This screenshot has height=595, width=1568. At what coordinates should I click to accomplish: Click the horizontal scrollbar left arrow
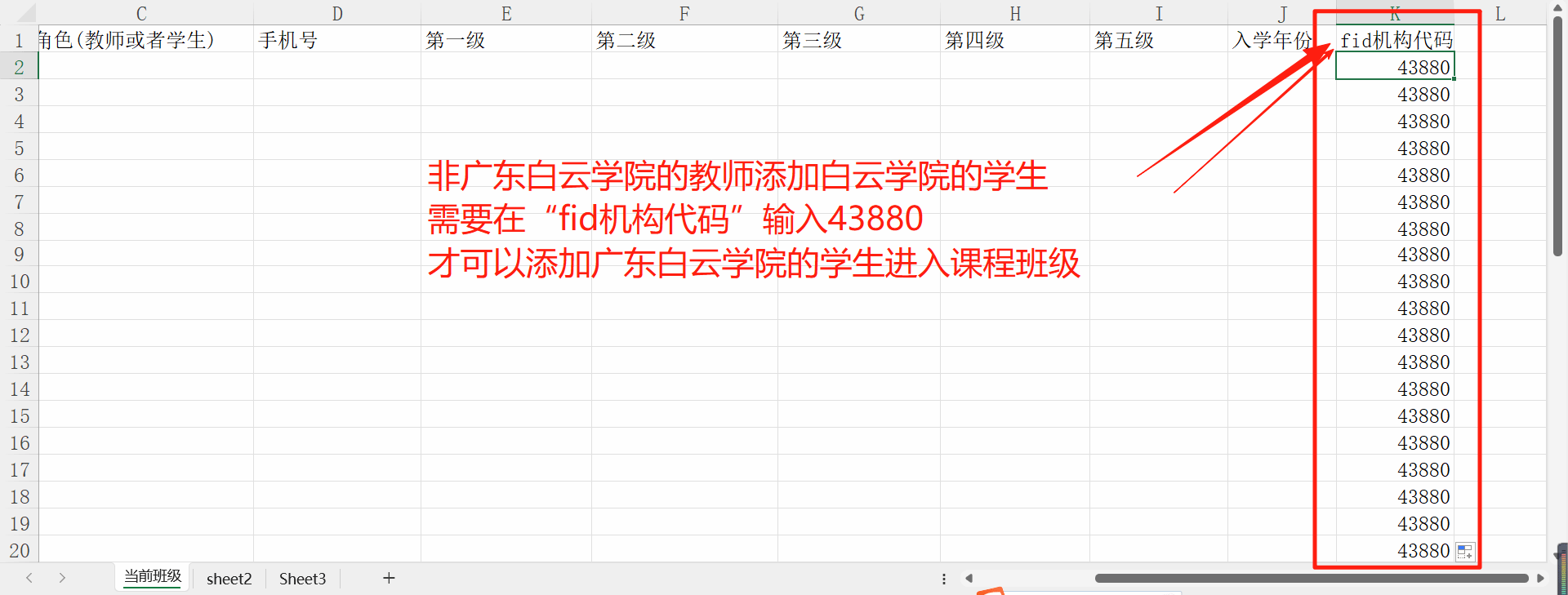pyautogui.click(x=969, y=578)
